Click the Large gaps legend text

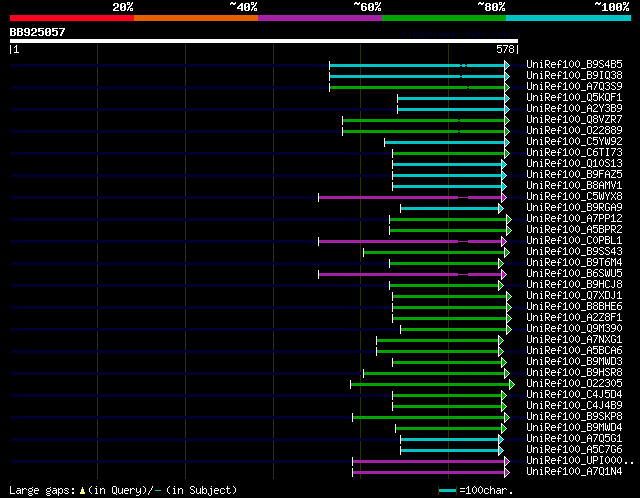(123, 490)
